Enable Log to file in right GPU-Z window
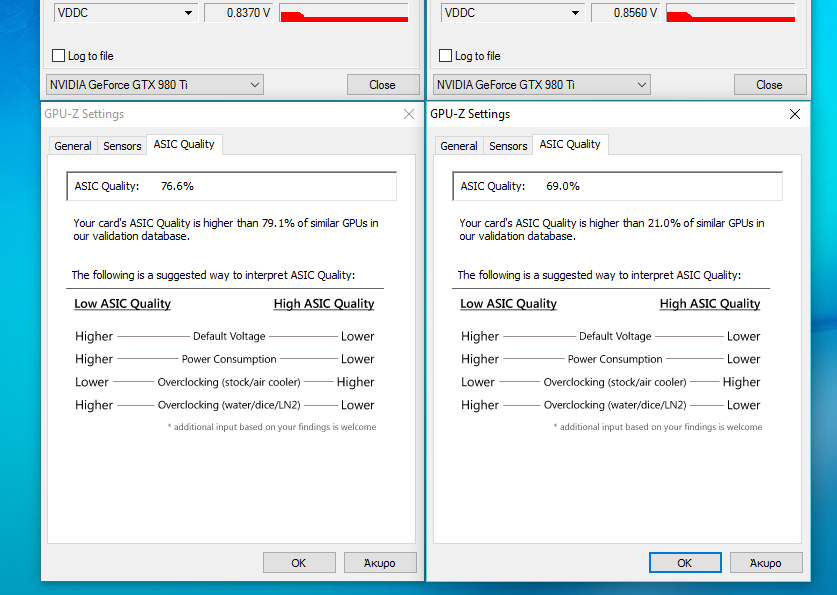Image resolution: width=837 pixels, height=595 pixels. pos(445,55)
